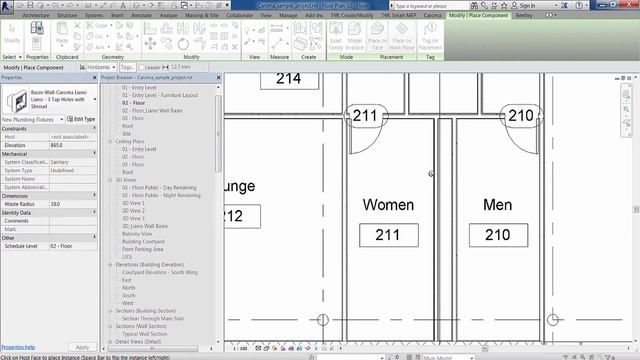Click the Apply button in Properties palette
Image resolution: width=640 pixels, height=360 pixels.
82,347
